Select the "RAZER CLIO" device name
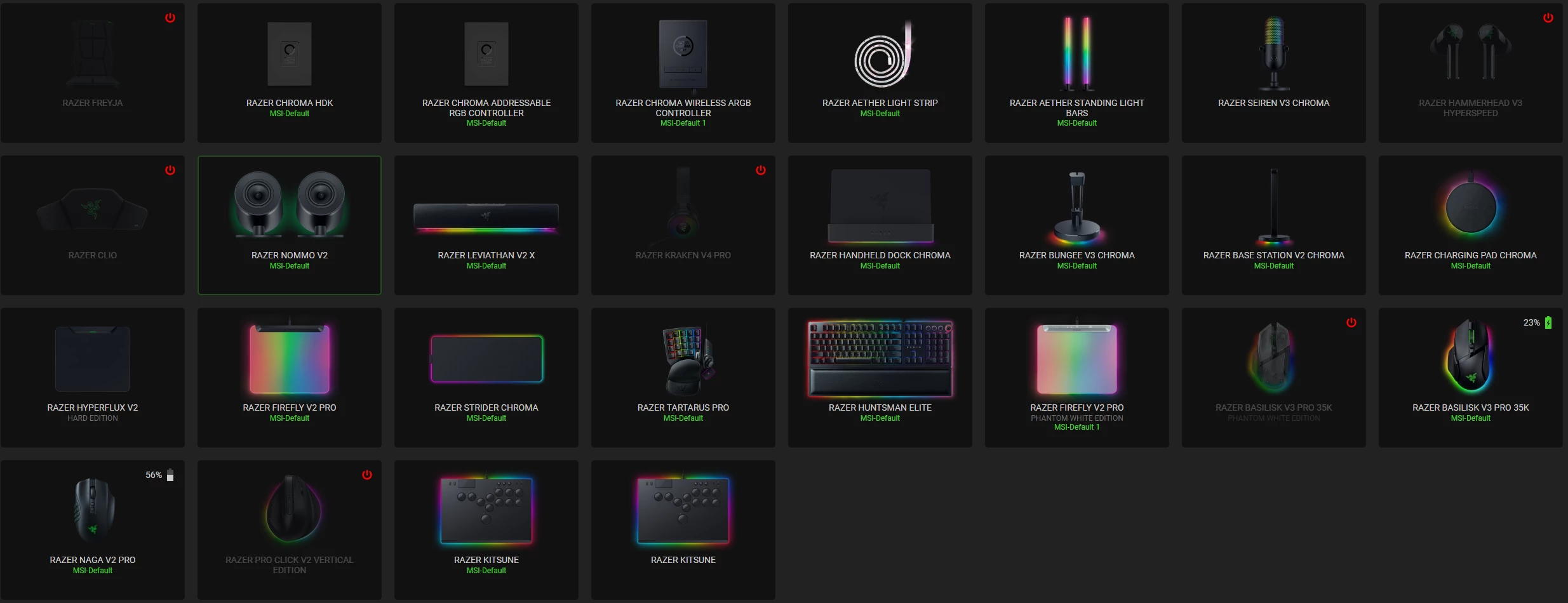This screenshot has width=1568, height=603. tap(93, 255)
